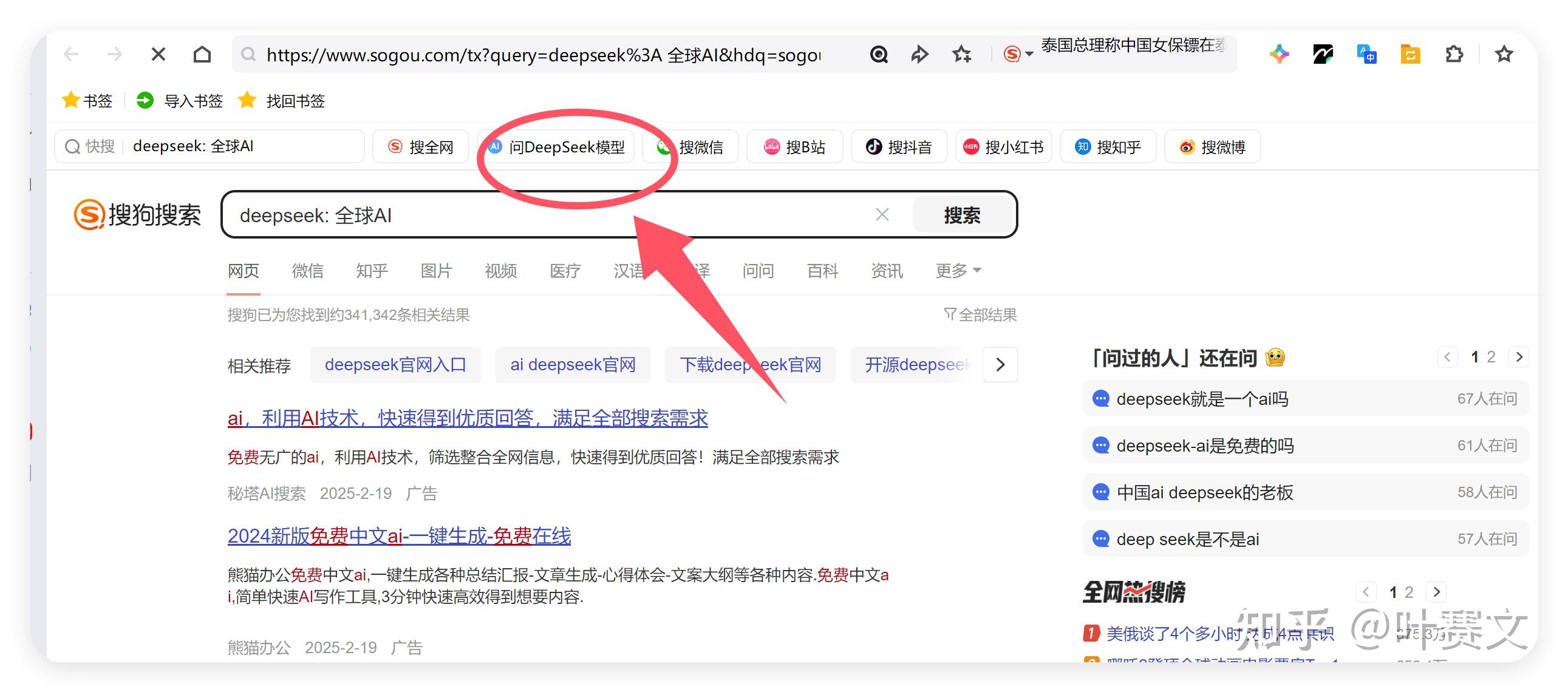The height and width of the screenshot is (692, 1568).
Task: Stop page loading with X icon
Action: coord(159,55)
